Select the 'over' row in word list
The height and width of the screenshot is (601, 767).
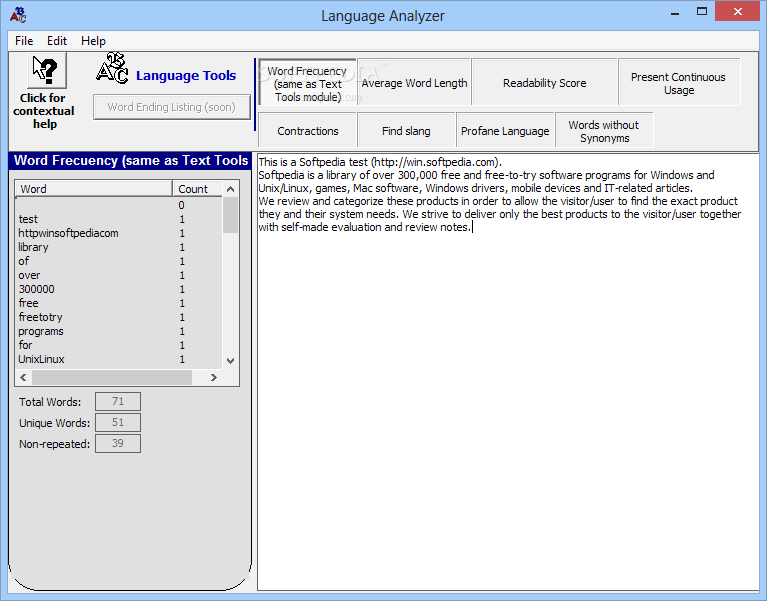coord(119,275)
